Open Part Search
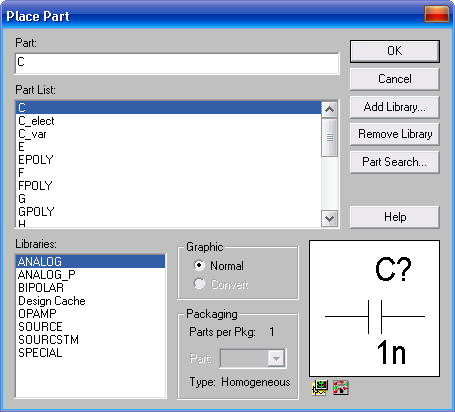This screenshot has height=412, width=455. point(395,162)
